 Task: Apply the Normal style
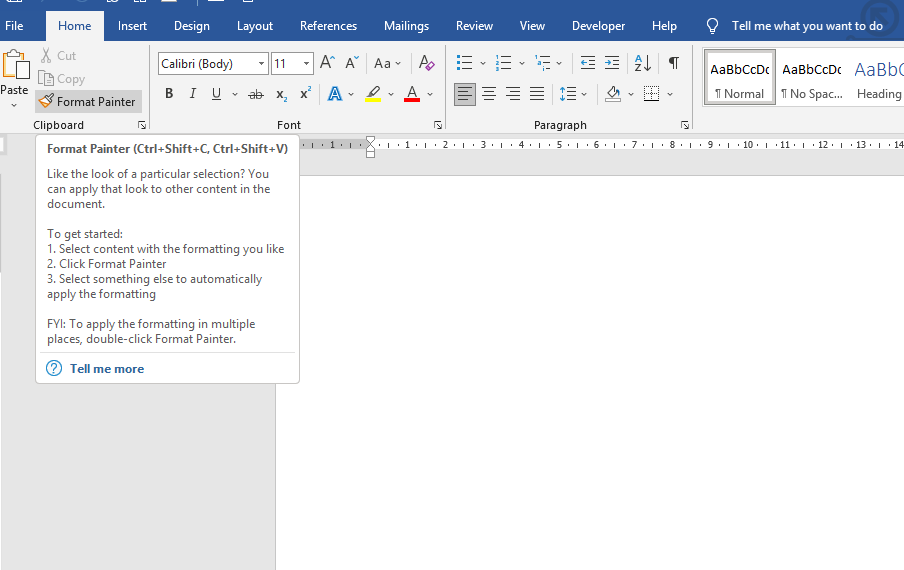[740, 78]
